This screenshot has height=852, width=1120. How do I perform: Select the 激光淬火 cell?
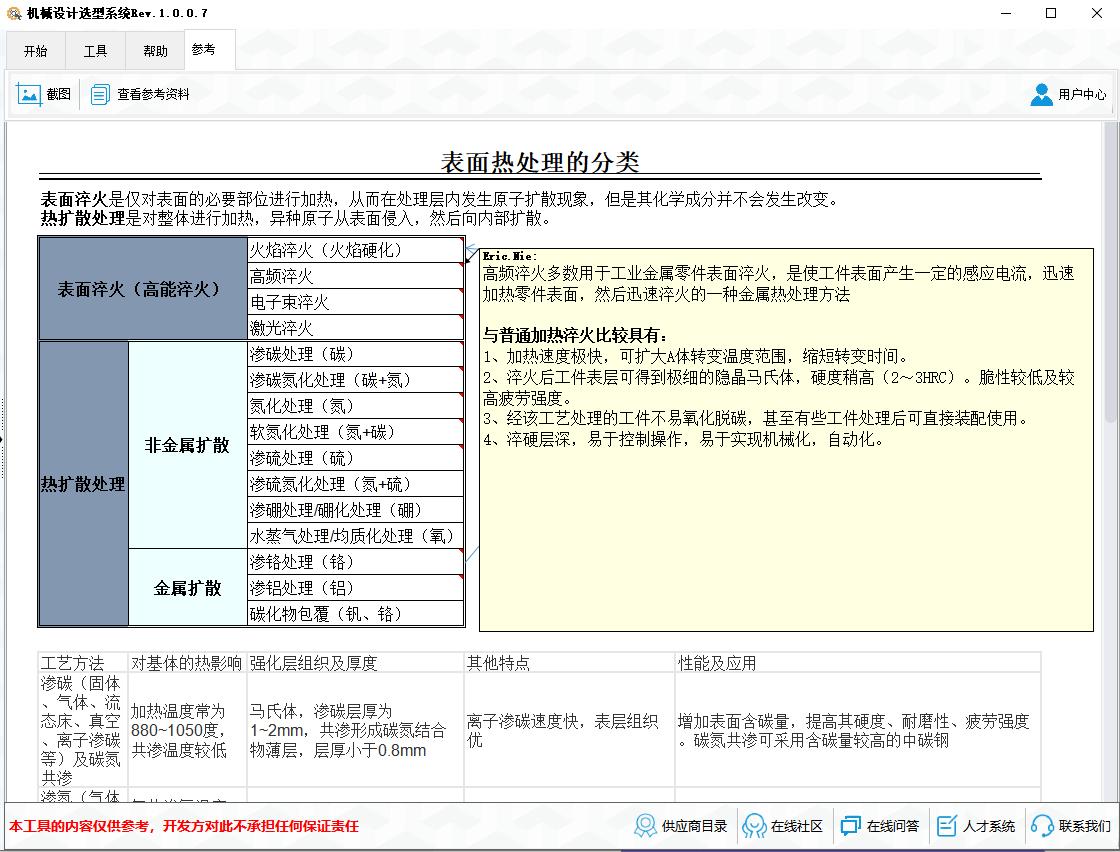click(355, 328)
